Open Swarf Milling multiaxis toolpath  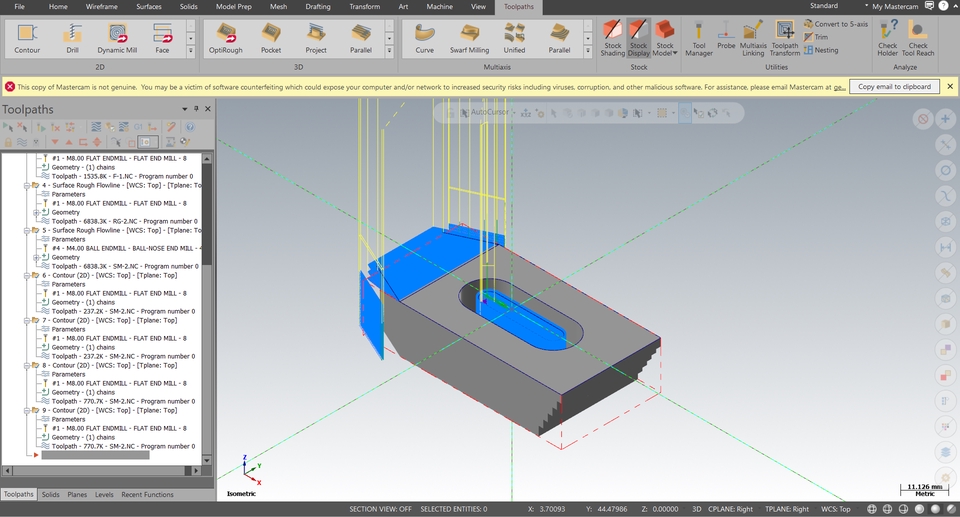coord(470,38)
